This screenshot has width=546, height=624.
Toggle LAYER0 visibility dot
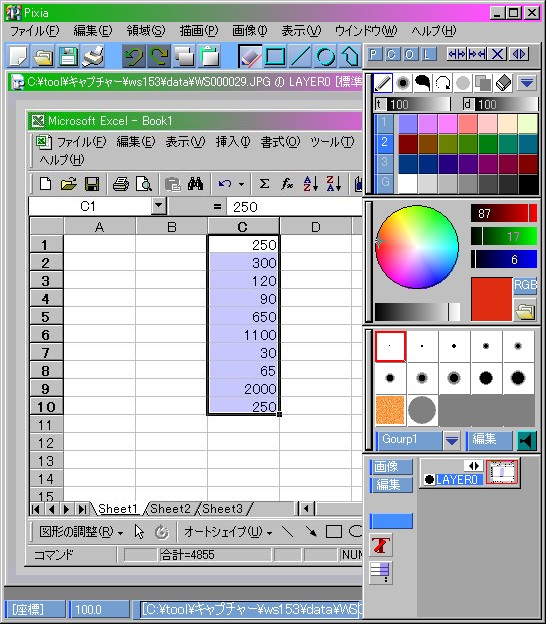pyautogui.click(x=429, y=480)
